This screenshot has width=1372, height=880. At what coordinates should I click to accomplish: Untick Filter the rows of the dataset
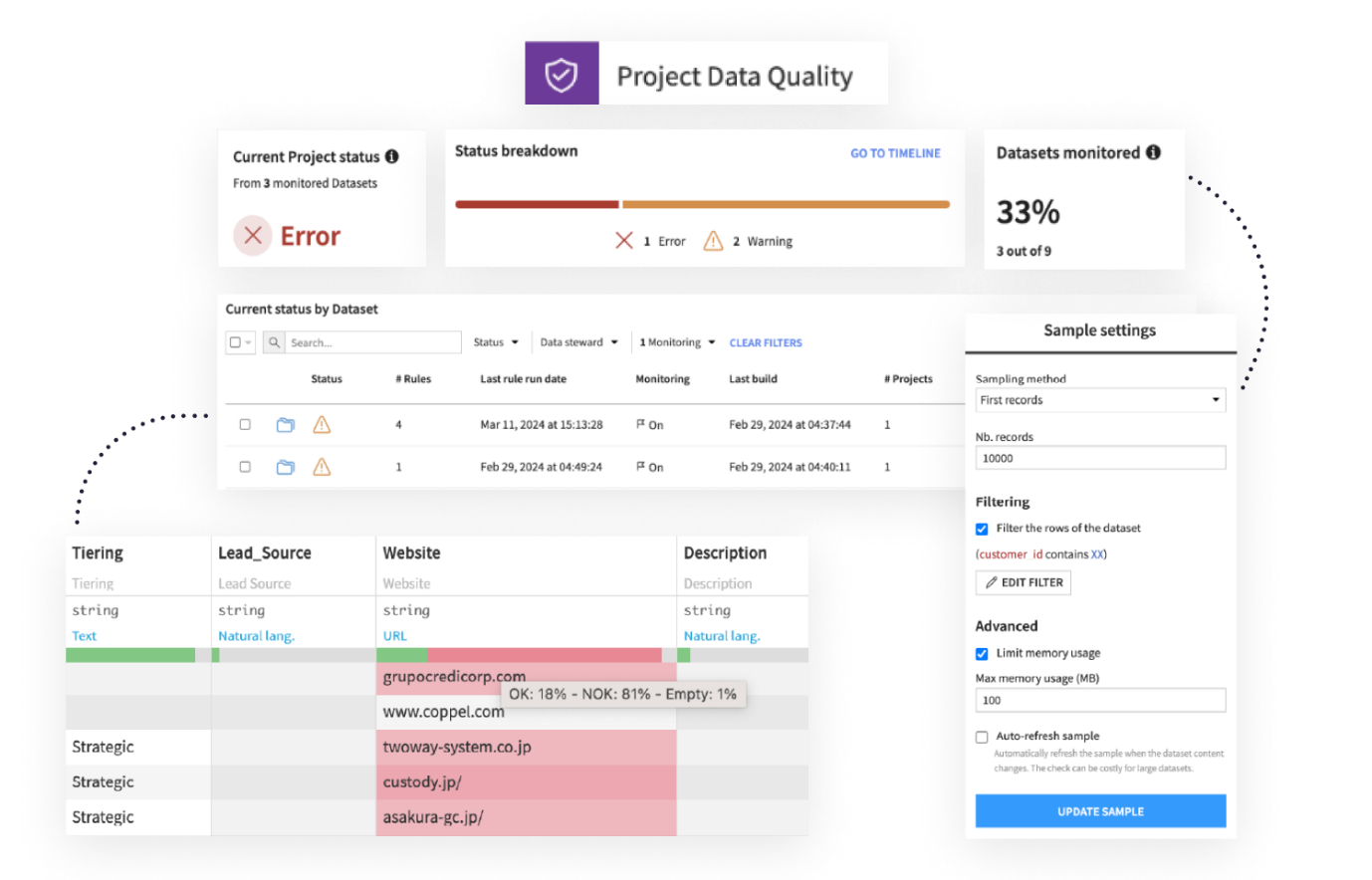(982, 529)
